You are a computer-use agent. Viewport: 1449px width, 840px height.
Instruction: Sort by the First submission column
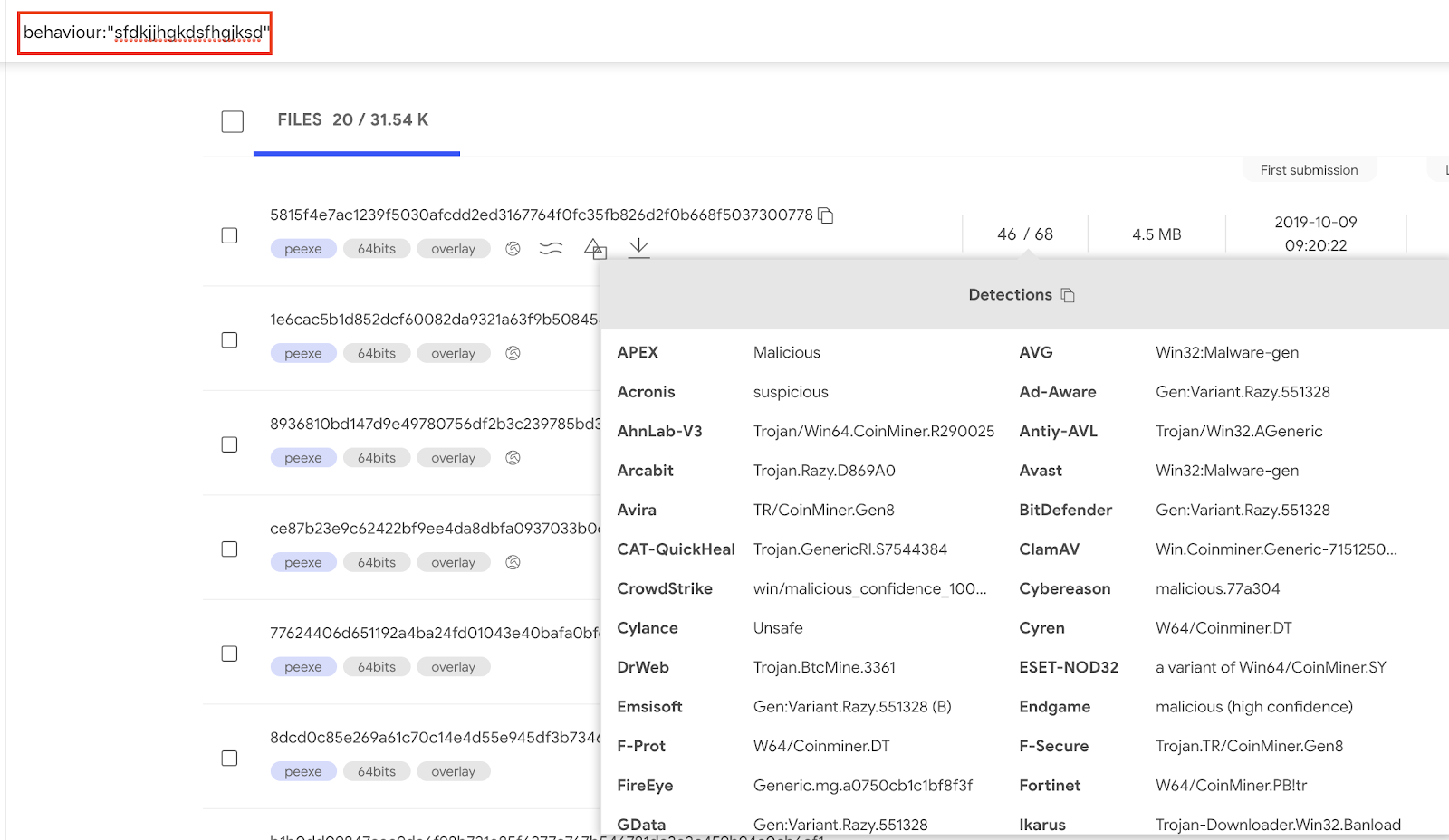pyautogui.click(x=1309, y=170)
